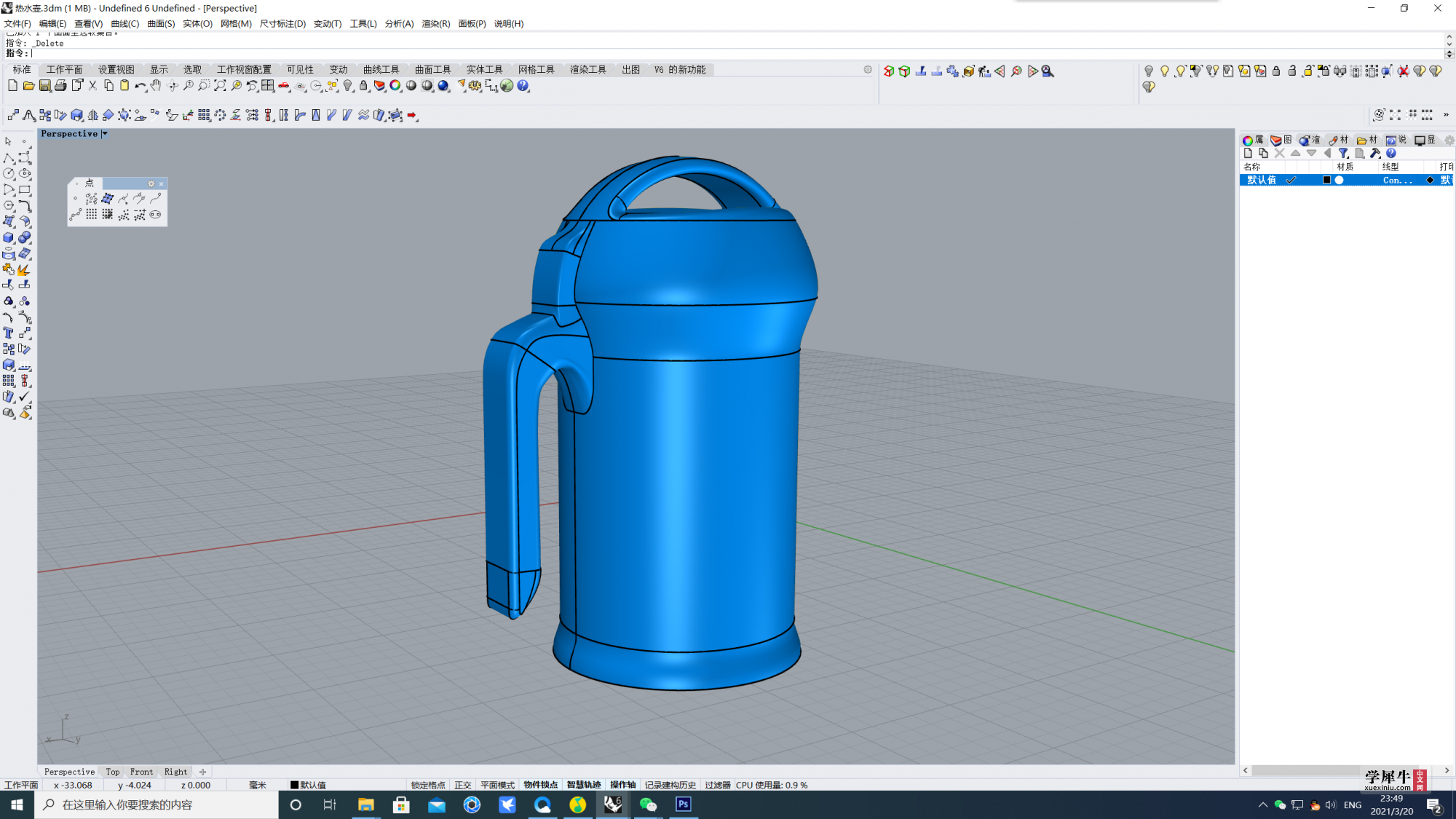The image size is (1456, 819).
Task: Click the rectangular array icon
Action: (204, 115)
